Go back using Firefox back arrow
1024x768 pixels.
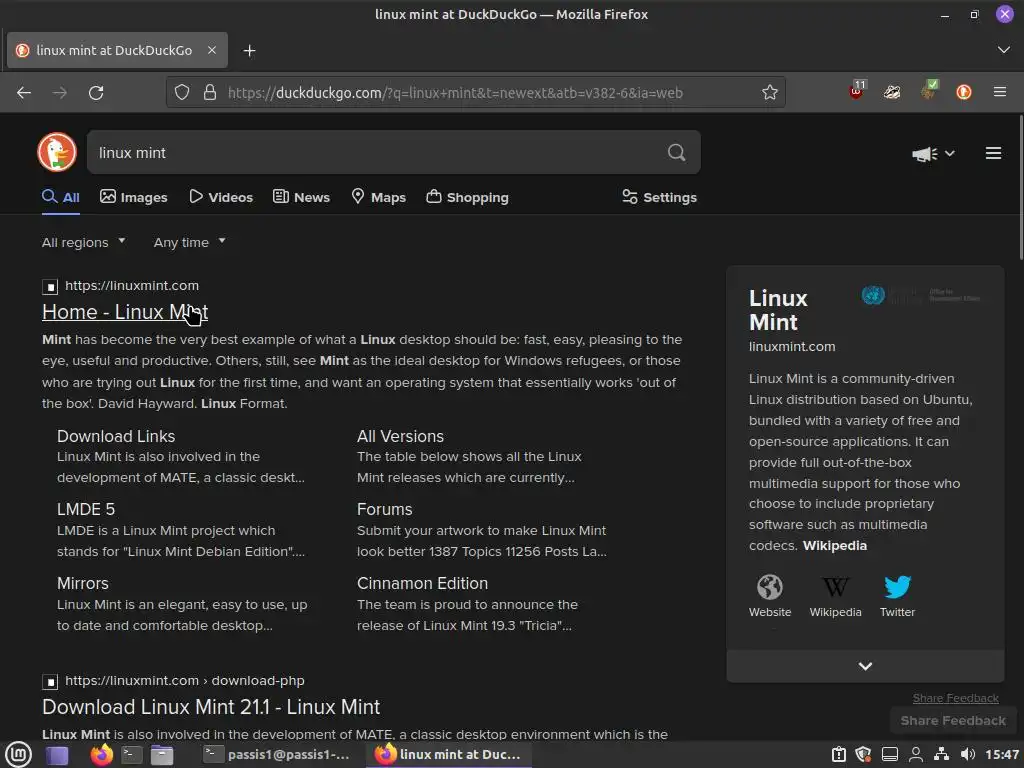(x=24, y=93)
